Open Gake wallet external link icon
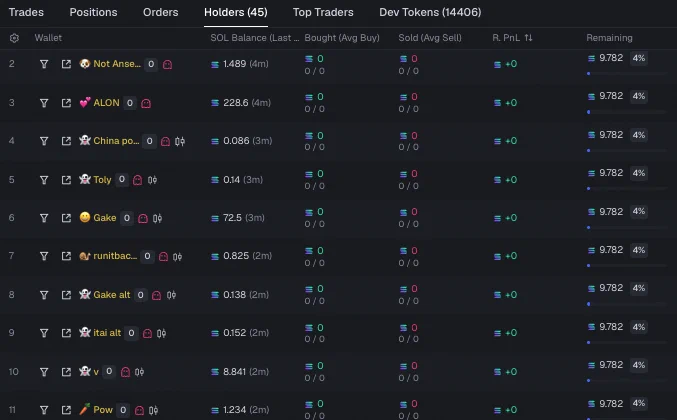 pos(66,218)
